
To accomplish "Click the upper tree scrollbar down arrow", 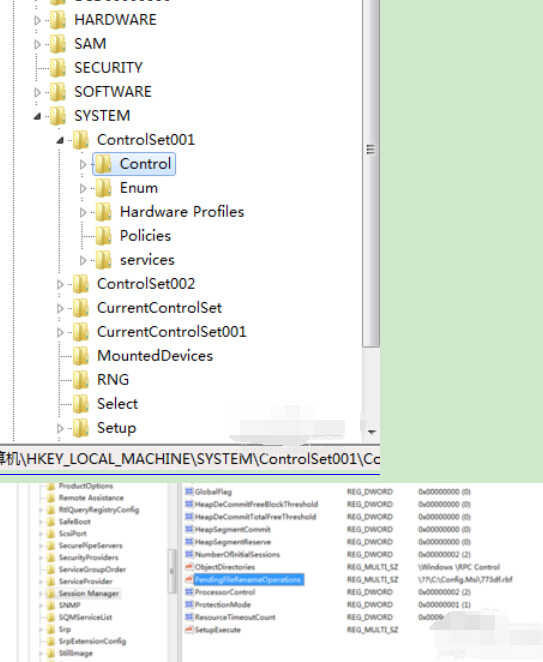I will click(372, 432).
